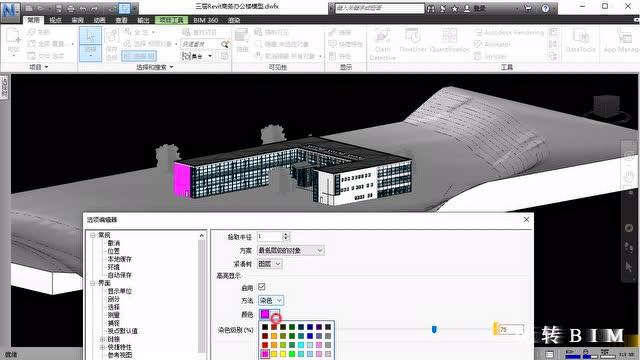Viewport: 640px width, 360px height.
Task: Switch to the BIM 360 ribbon tab
Action: [x=205, y=20]
